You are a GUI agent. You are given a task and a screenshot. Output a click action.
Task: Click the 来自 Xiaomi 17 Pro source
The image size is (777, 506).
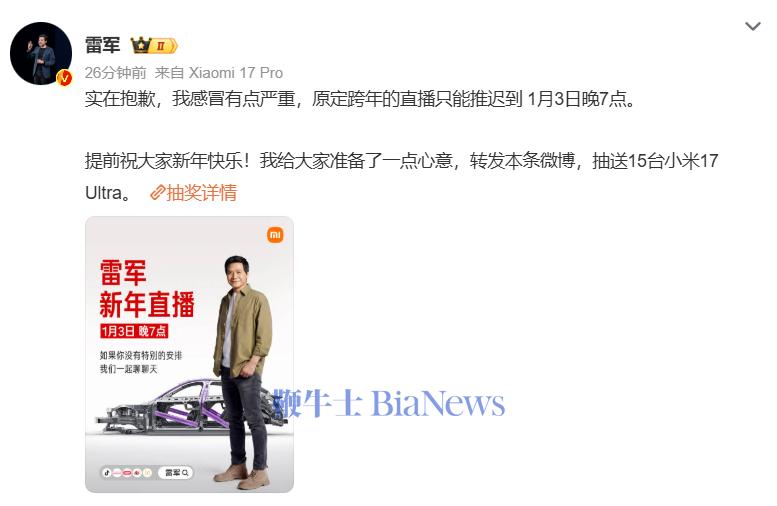point(219,73)
